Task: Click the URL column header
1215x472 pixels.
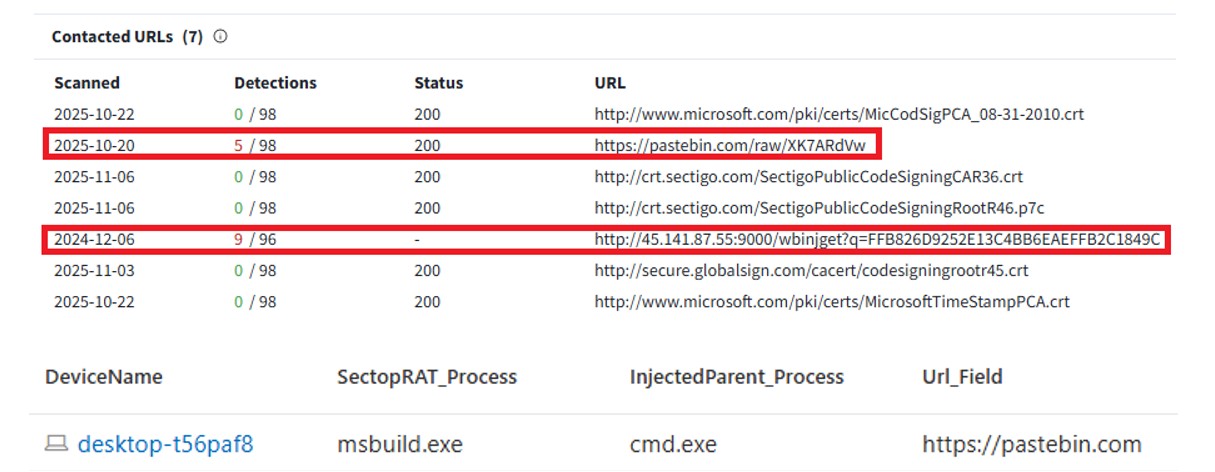Action: (x=610, y=83)
